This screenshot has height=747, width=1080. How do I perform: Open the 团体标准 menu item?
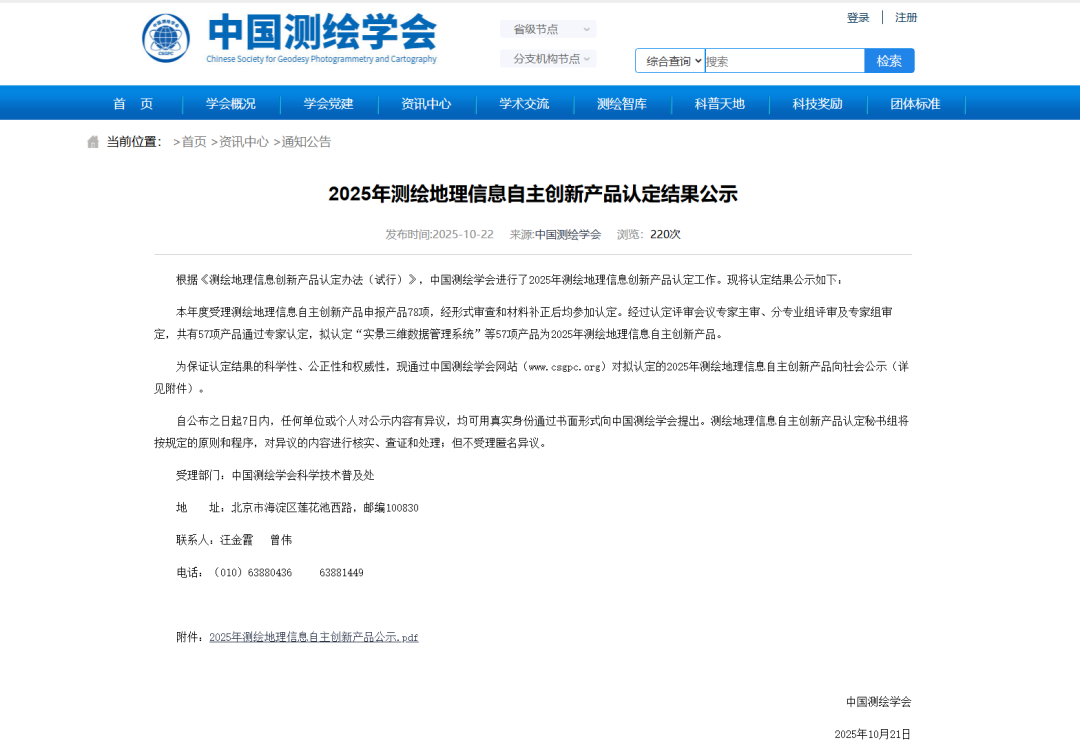pos(915,104)
